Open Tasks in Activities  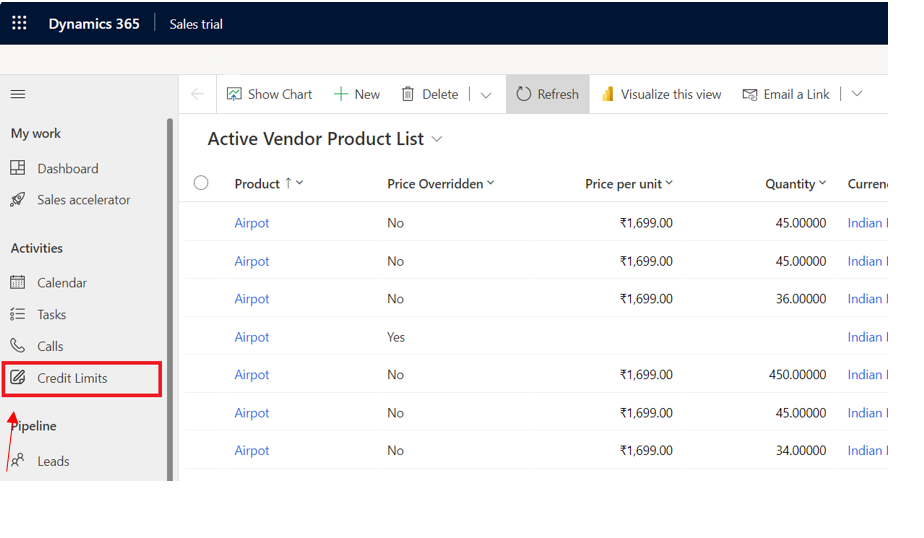[51, 314]
